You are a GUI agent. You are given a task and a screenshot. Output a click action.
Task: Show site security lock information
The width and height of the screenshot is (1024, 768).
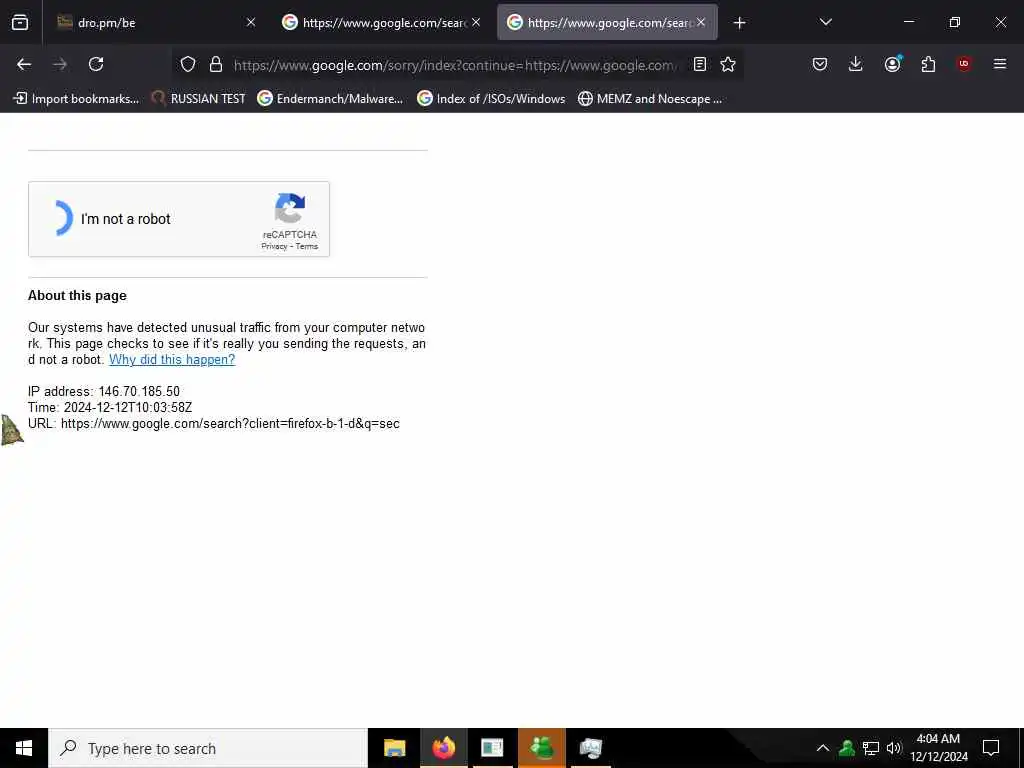coord(216,64)
